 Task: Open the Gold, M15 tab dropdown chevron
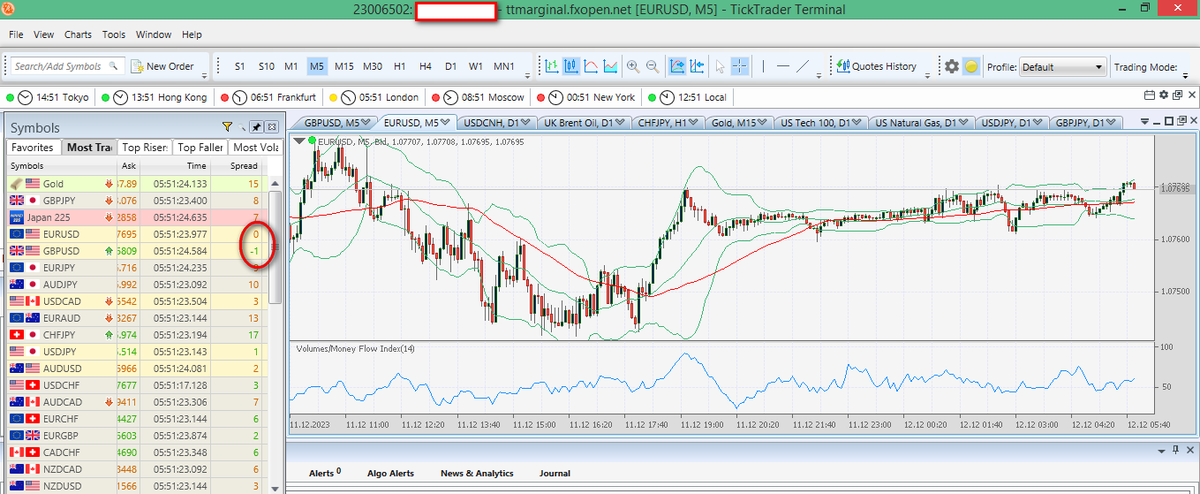coord(763,122)
